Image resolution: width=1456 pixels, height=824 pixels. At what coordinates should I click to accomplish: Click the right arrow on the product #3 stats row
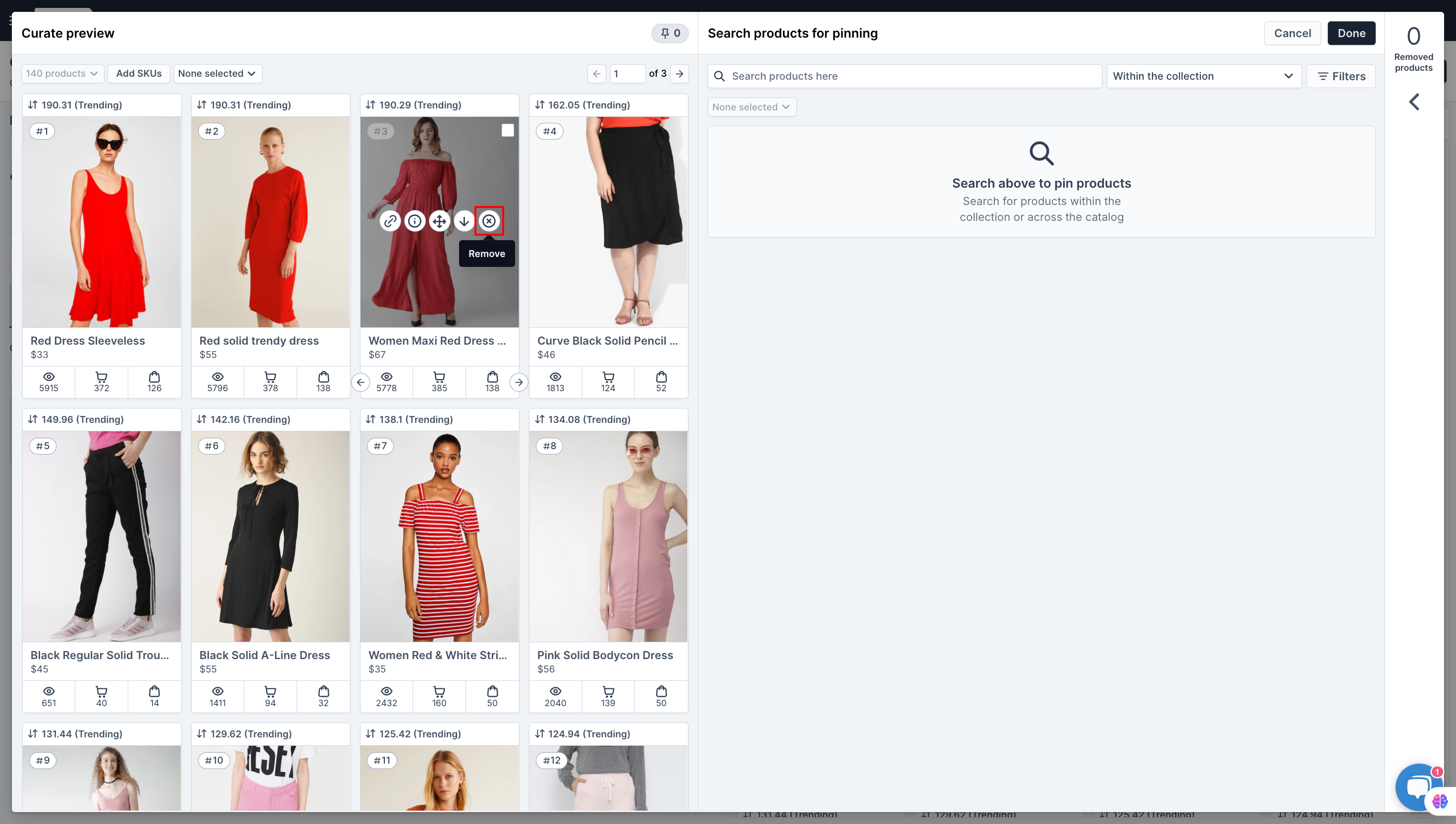[x=519, y=383]
